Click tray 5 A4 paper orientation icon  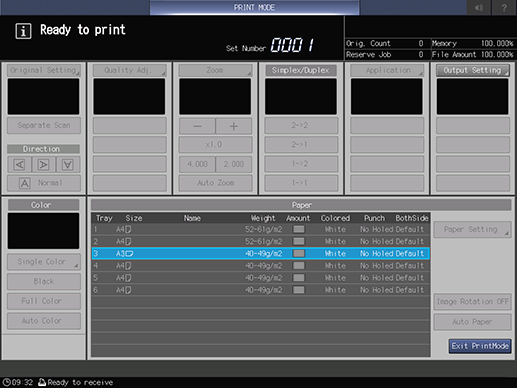(128, 278)
